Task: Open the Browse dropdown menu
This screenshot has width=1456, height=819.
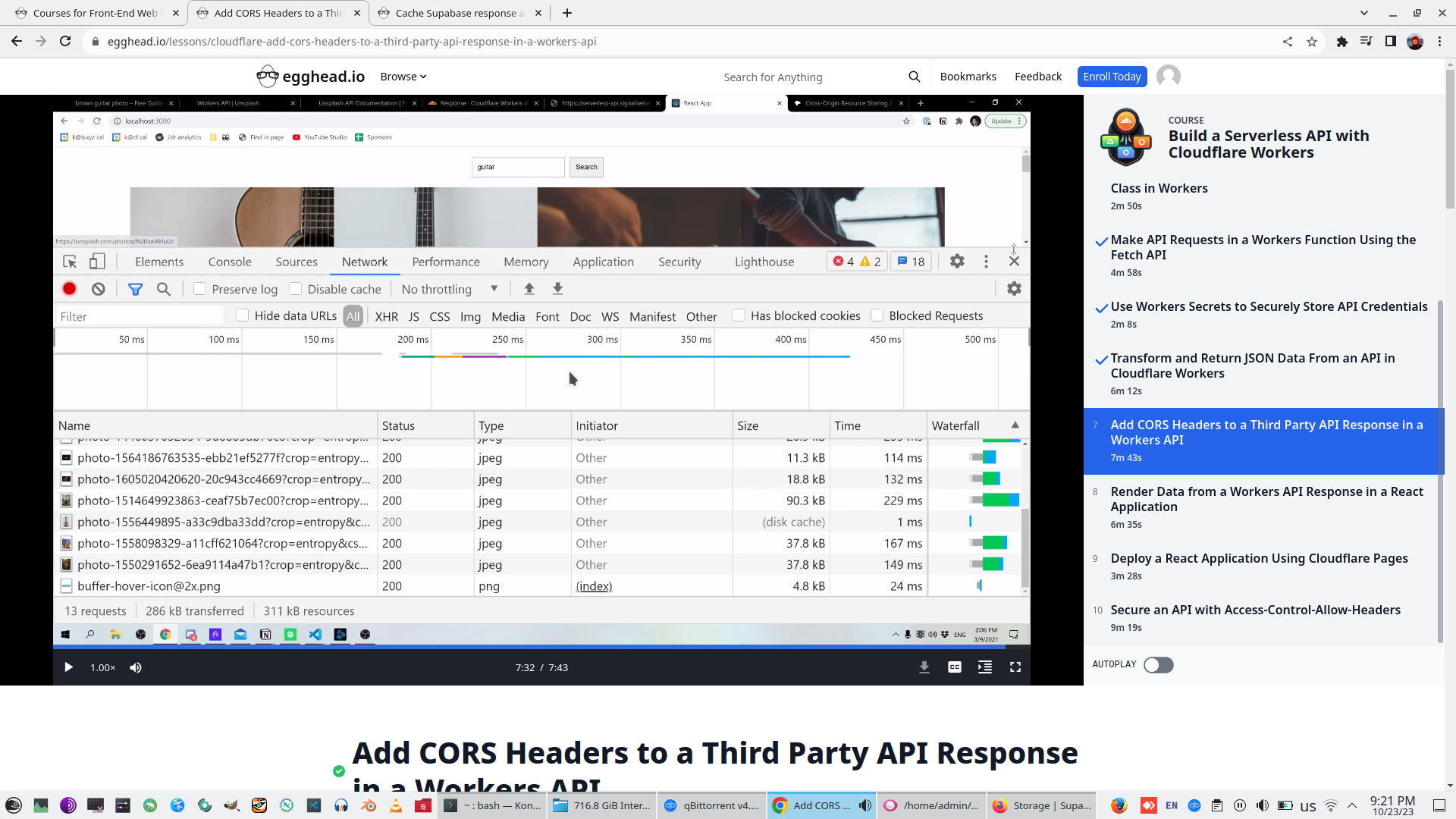Action: tap(403, 77)
